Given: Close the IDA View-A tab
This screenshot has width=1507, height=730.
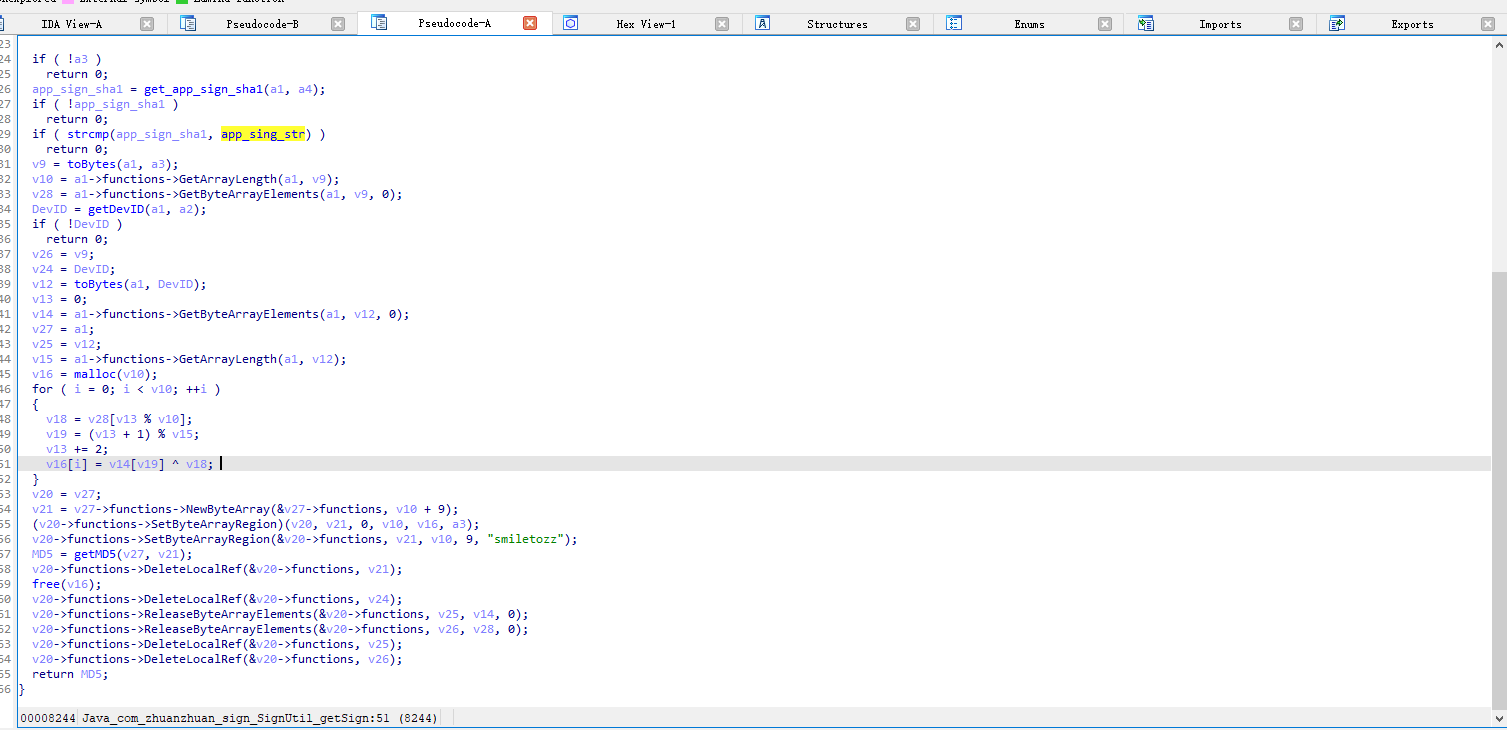Looking at the screenshot, I should [x=147, y=24].
